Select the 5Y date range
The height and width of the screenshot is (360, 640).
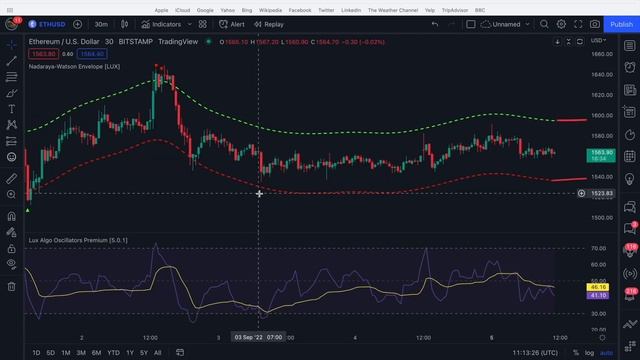144,353
